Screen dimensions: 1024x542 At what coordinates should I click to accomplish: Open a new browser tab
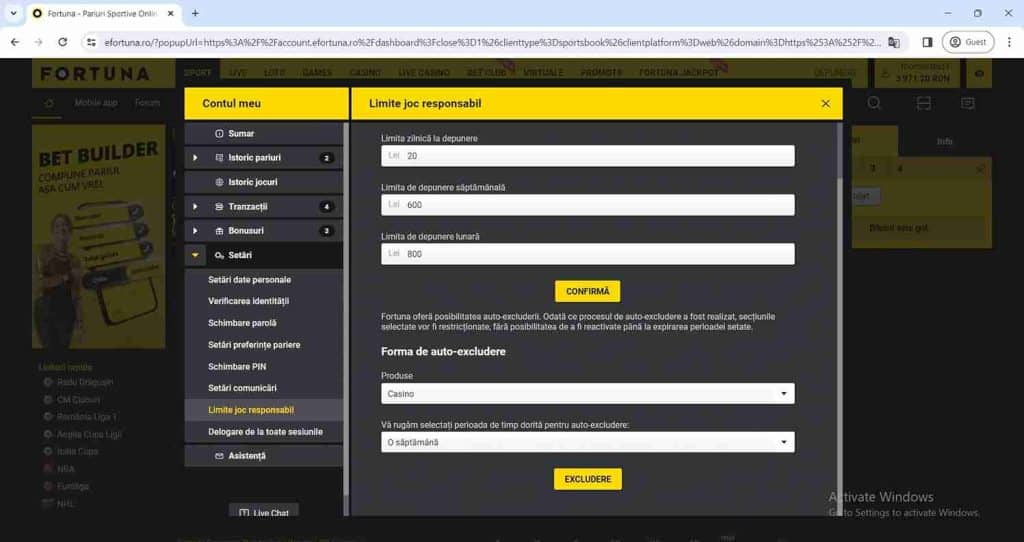coord(195,13)
